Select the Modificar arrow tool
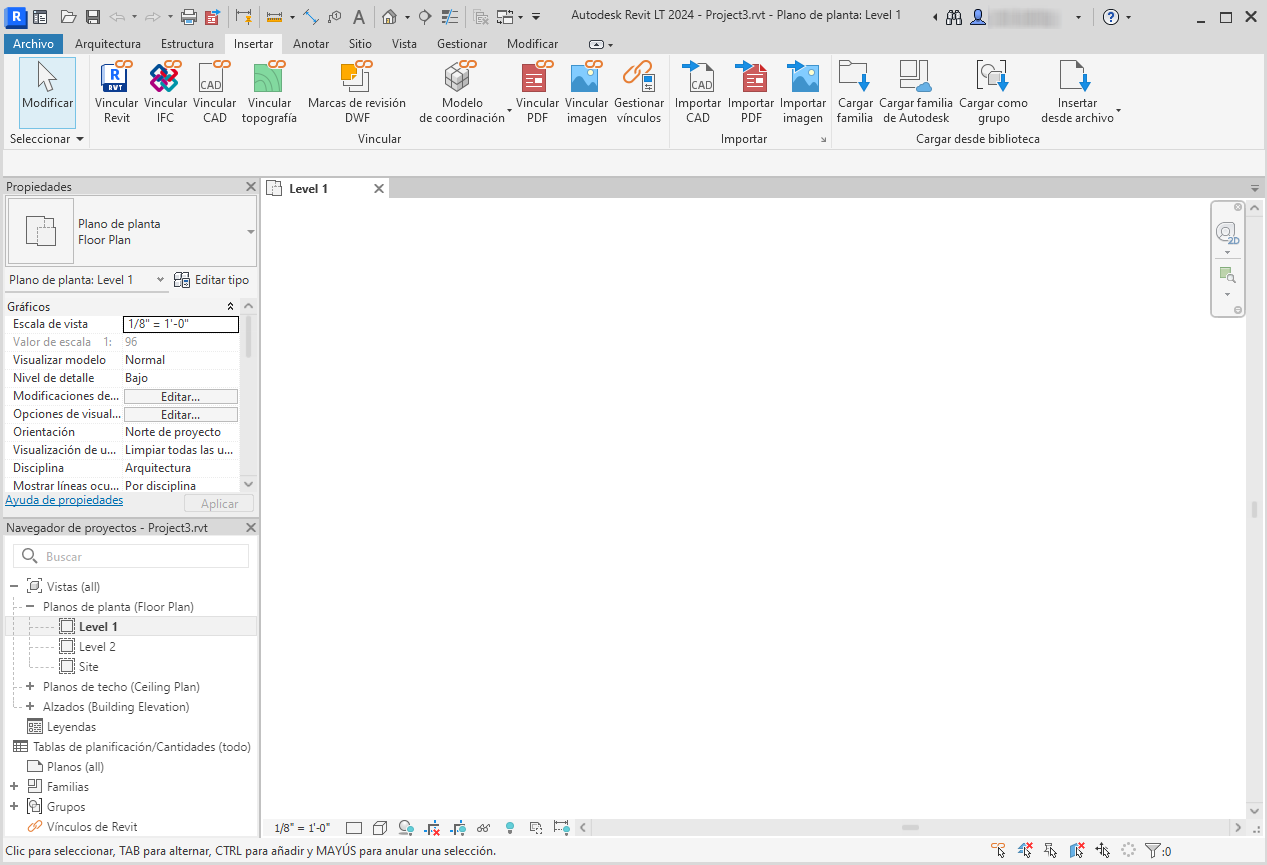 coord(47,92)
